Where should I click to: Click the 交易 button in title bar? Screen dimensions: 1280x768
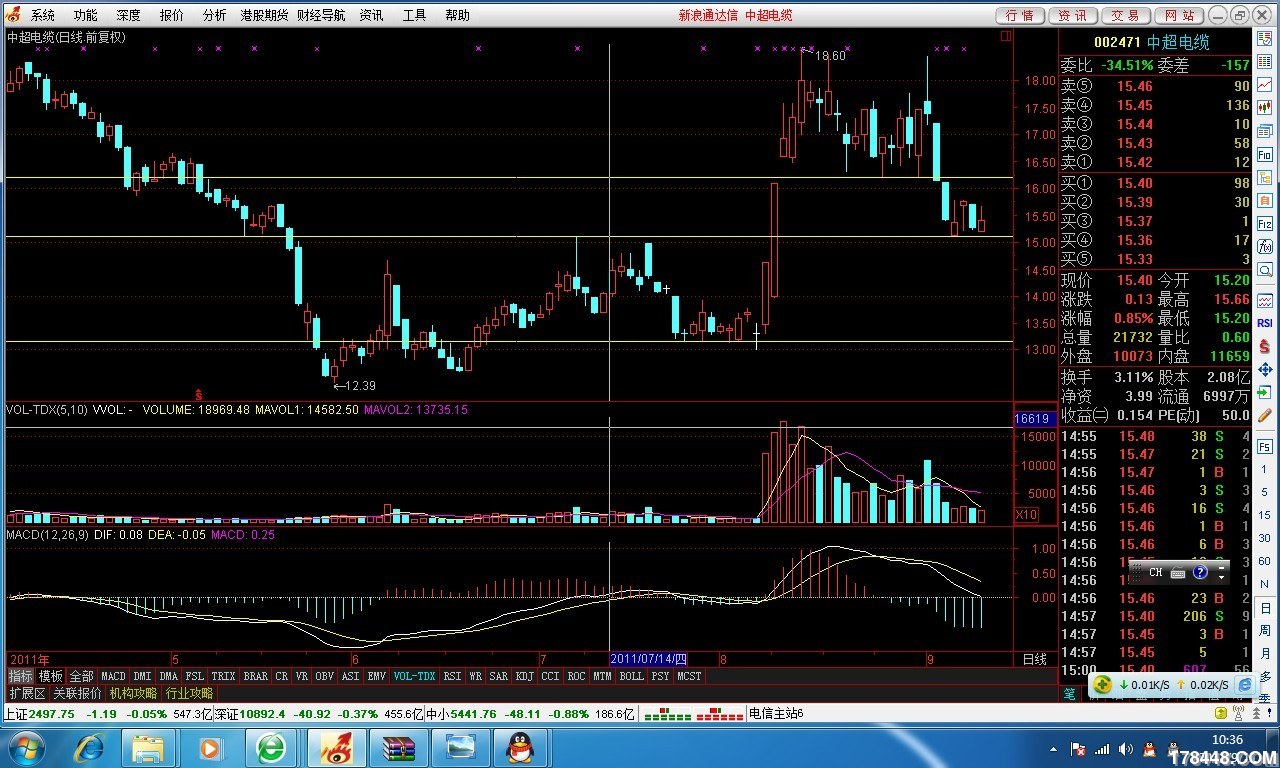[x=1126, y=15]
